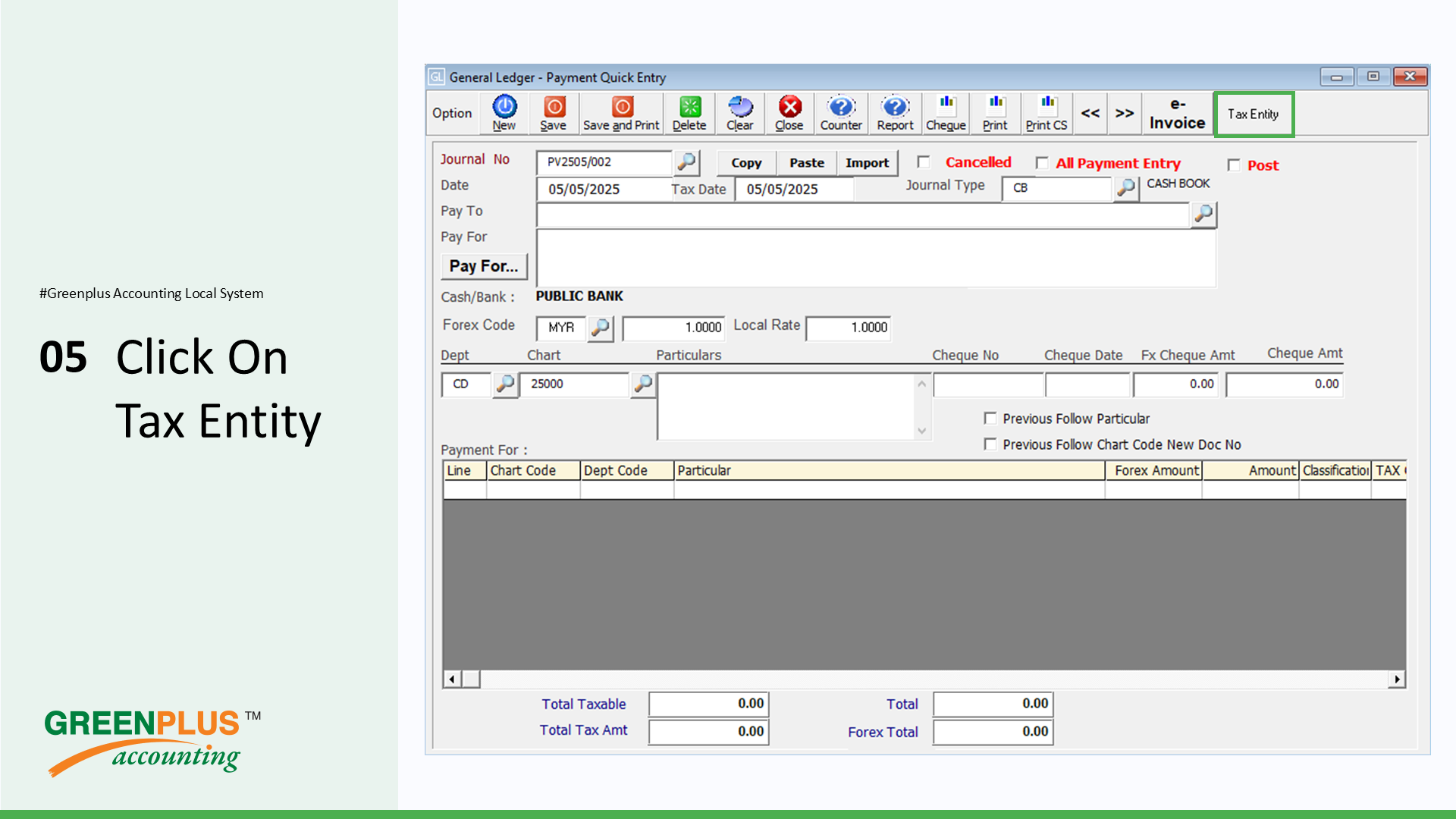Click the Local Rate field

point(848,328)
